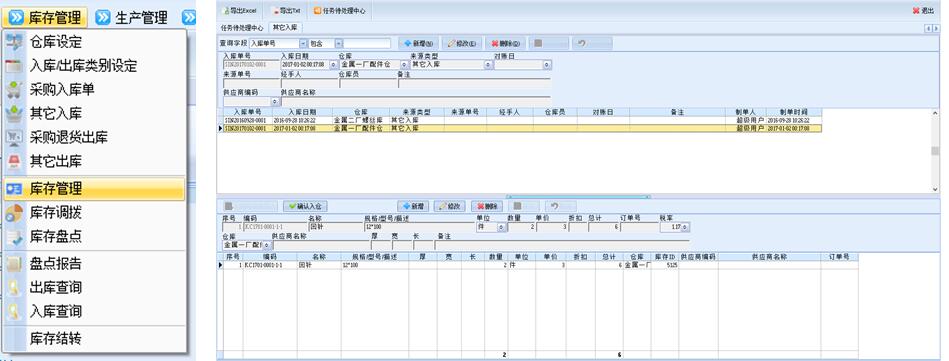The height and width of the screenshot is (361, 949).
Task: Click the upper 修改 button
Action: tap(461, 44)
